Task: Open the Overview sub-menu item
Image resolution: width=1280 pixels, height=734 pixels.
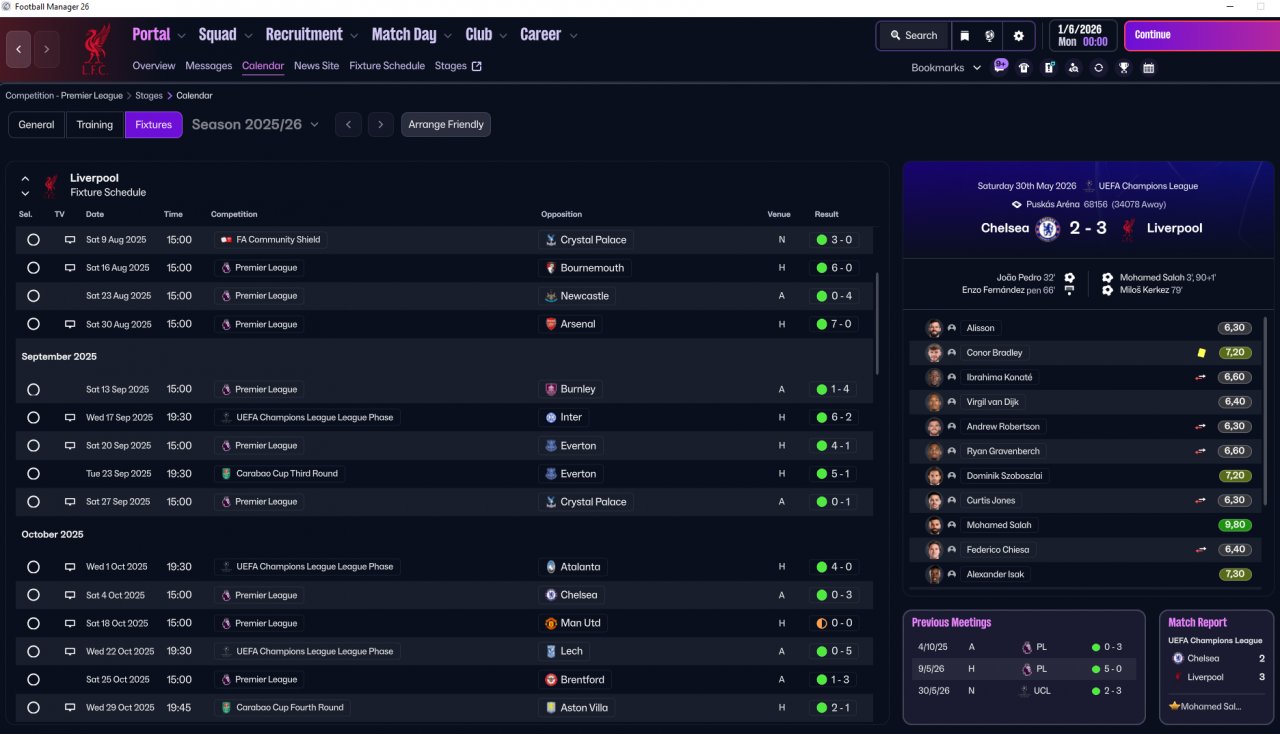Action: [x=154, y=66]
